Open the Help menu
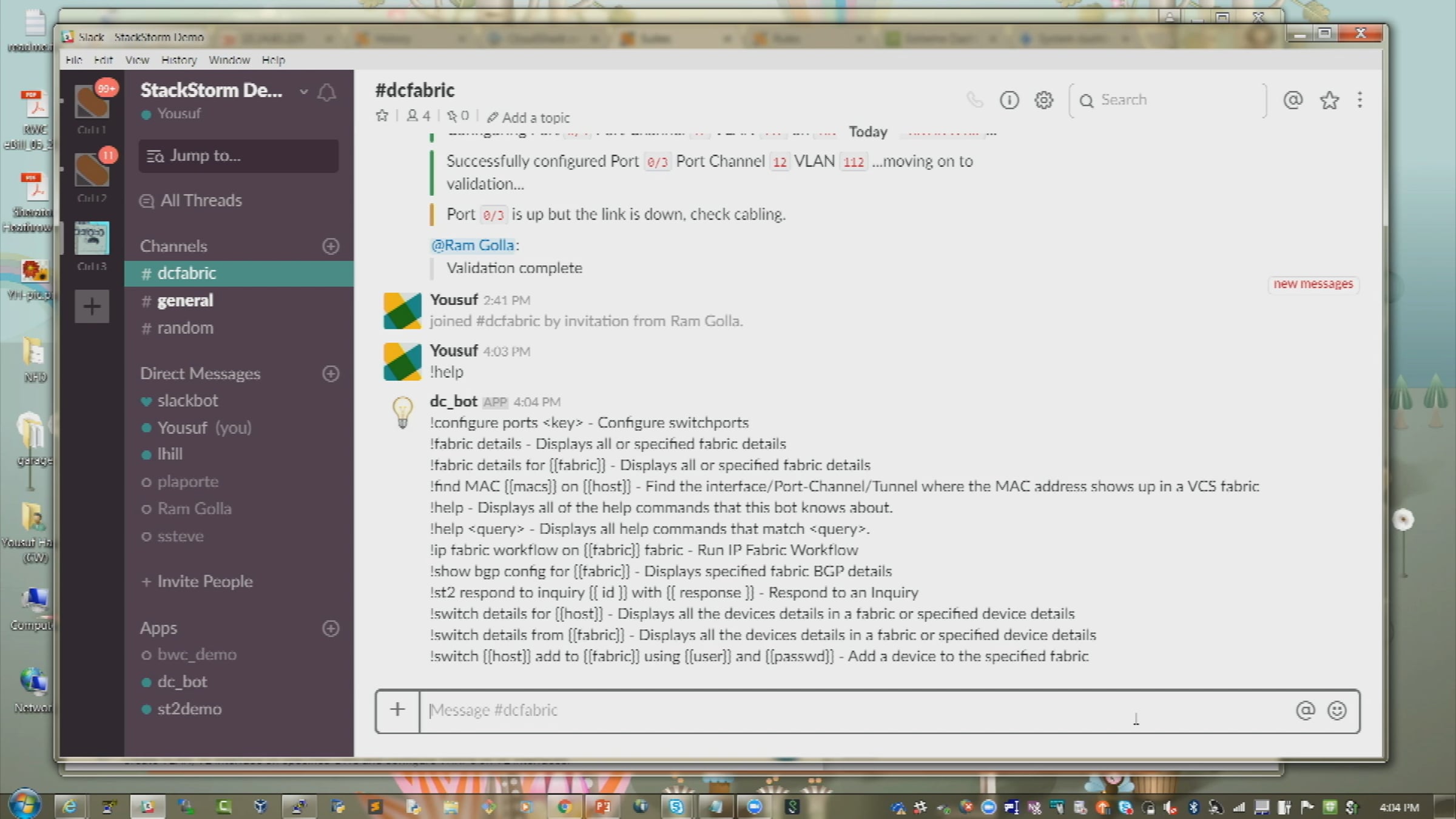Viewport: 1456px width, 819px height. (x=273, y=60)
